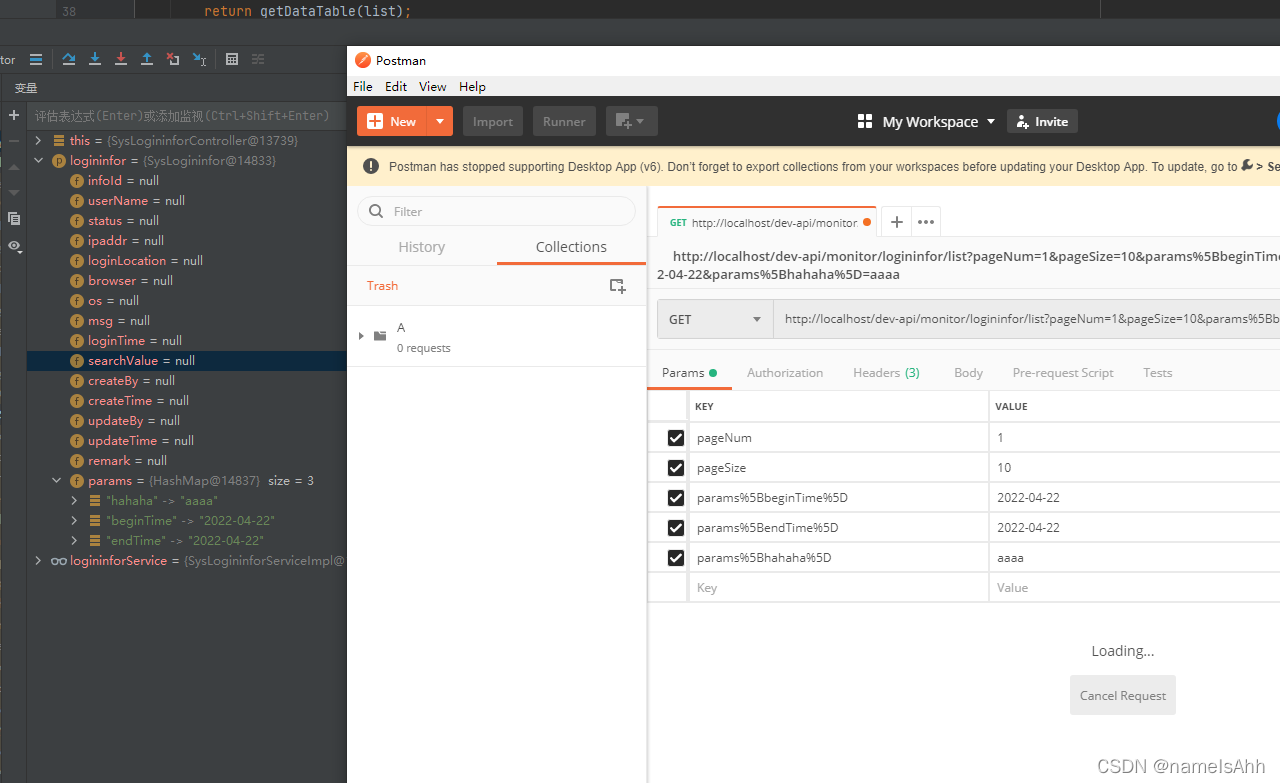Open the Authorization tab

tap(785, 373)
